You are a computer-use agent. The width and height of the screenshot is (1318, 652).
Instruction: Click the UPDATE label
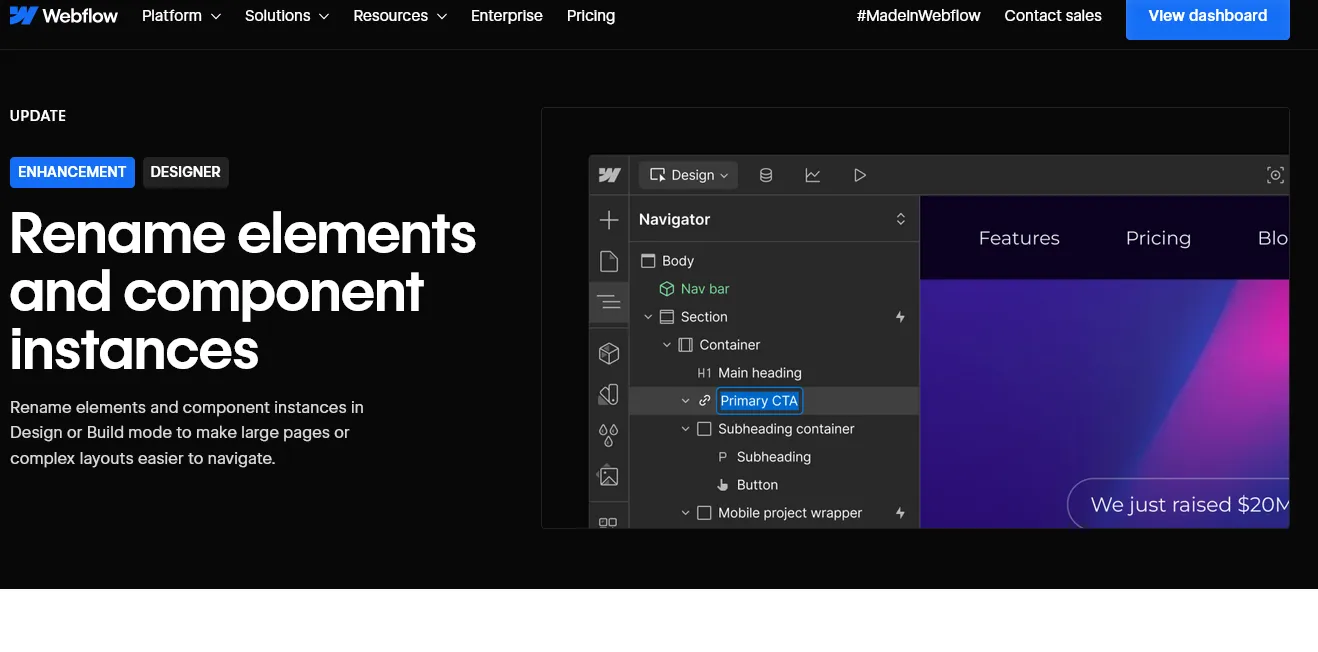[38, 116]
